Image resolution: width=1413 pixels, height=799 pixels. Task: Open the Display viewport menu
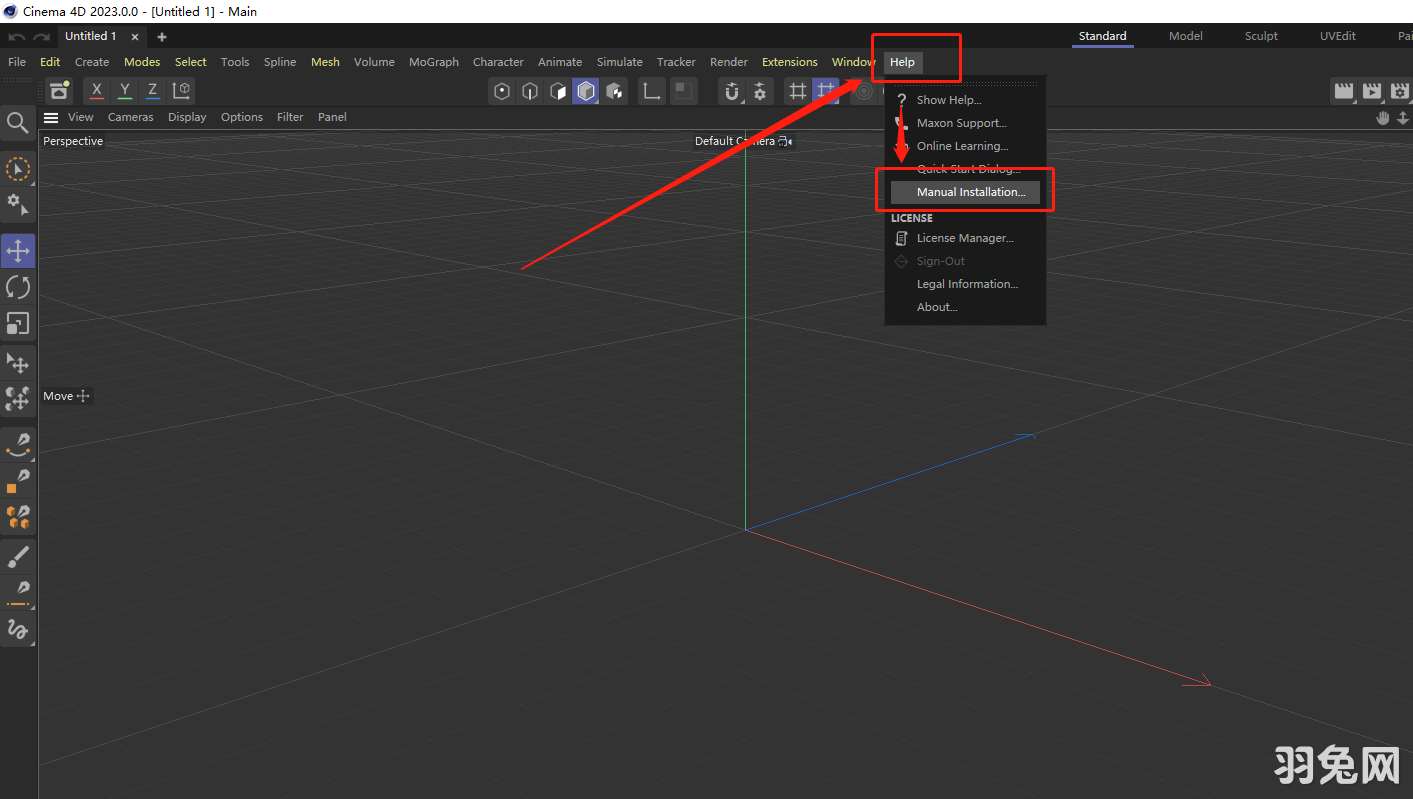[187, 117]
